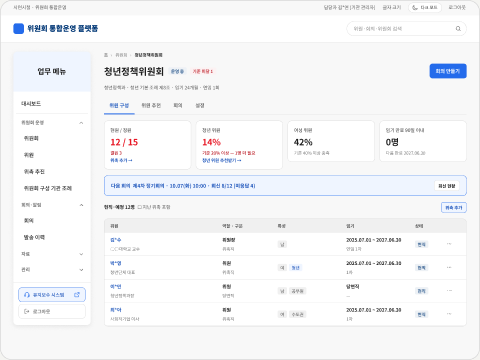Click the 임기 column header
This screenshot has height=360, width=480.
pyautogui.click(x=350, y=226)
